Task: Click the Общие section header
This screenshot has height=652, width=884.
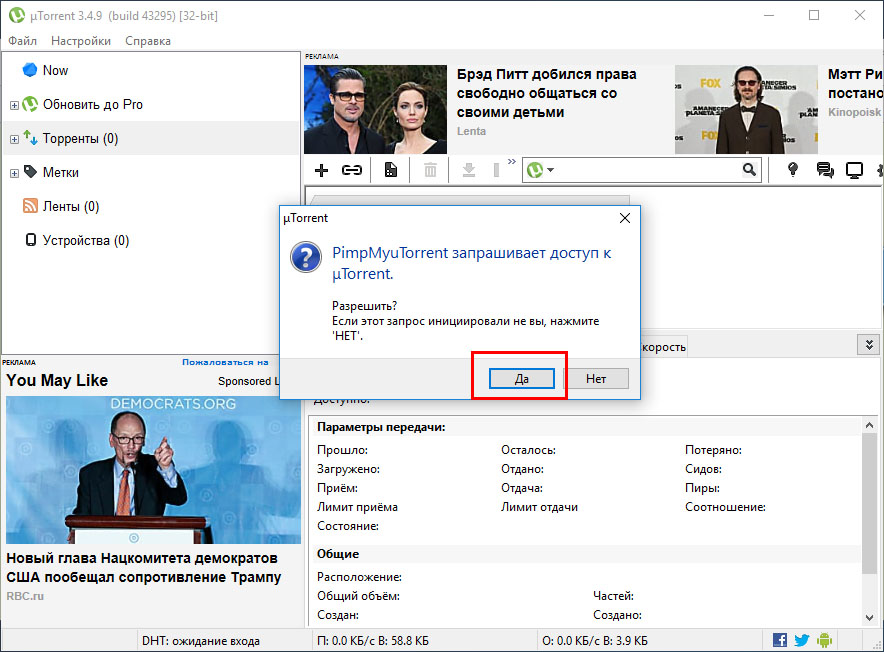Action: 338,554
